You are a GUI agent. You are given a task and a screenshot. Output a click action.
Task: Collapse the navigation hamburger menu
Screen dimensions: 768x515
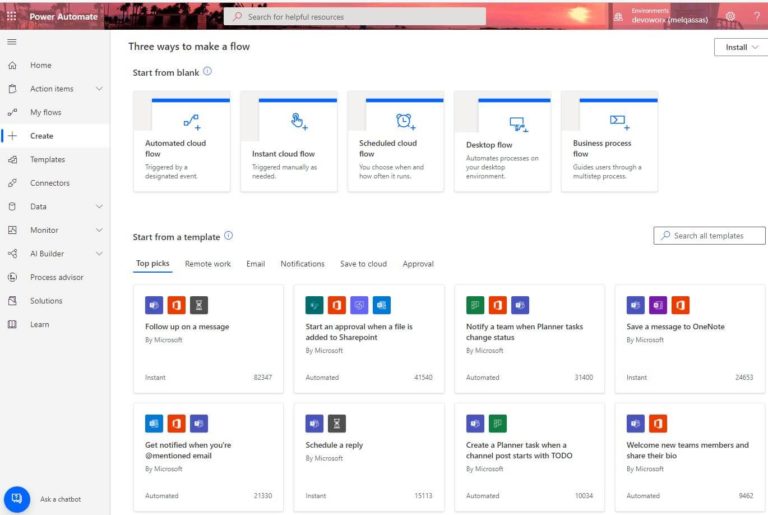pos(12,42)
